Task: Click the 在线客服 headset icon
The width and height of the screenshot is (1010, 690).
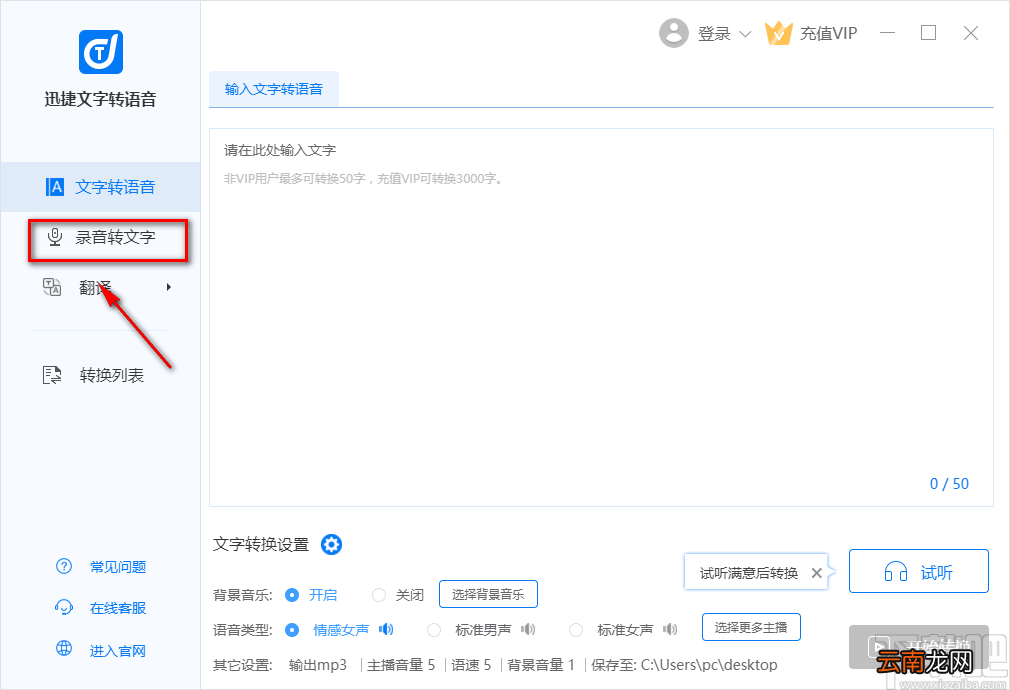Action: (64, 608)
